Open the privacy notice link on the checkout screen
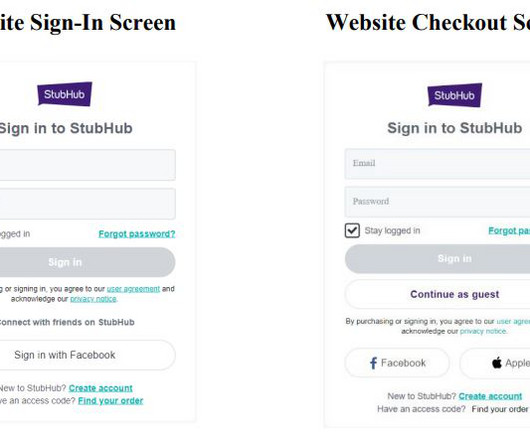 [483, 332]
